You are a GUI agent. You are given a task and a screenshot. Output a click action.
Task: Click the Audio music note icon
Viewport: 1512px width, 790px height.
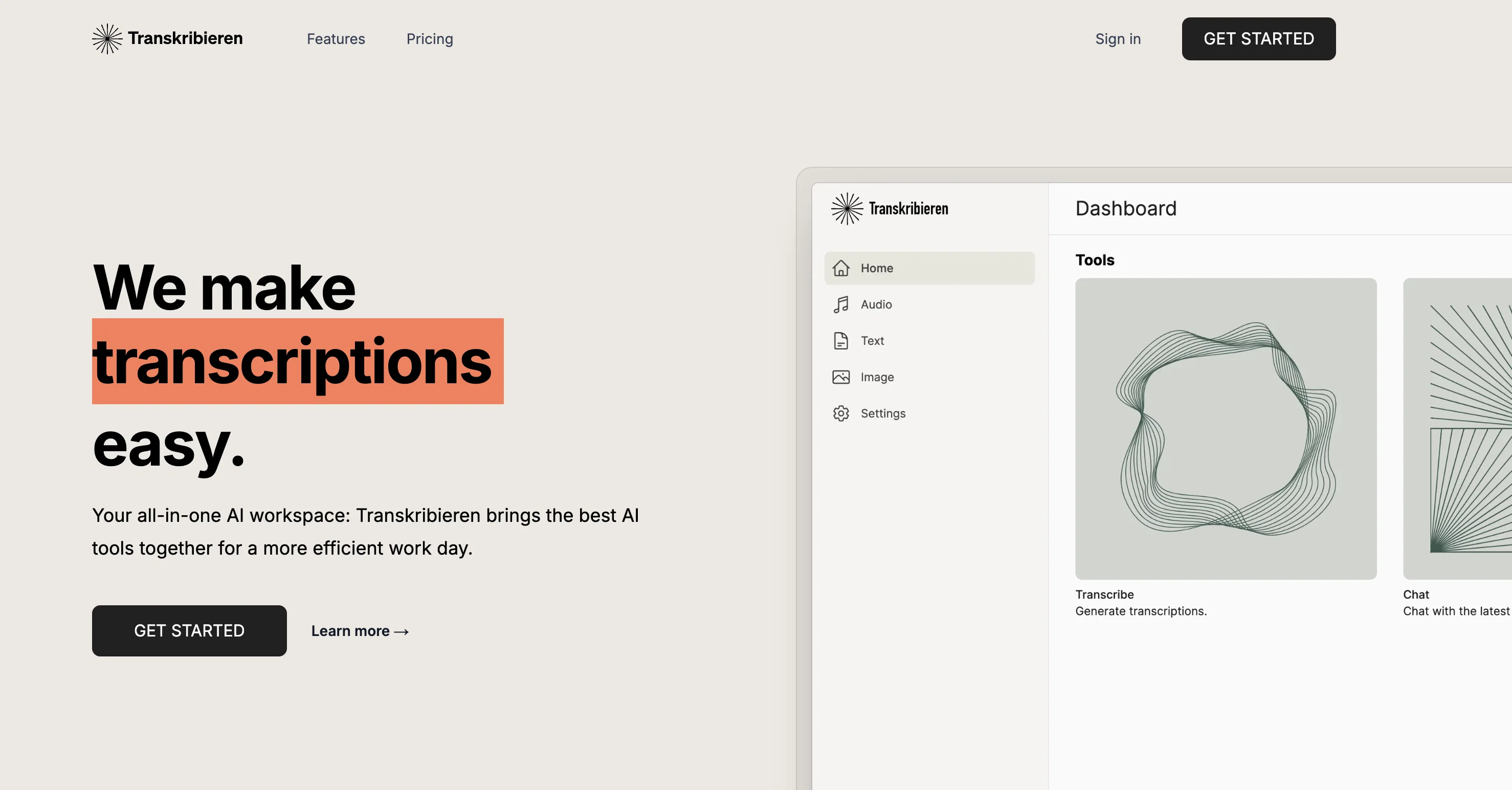(x=840, y=304)
